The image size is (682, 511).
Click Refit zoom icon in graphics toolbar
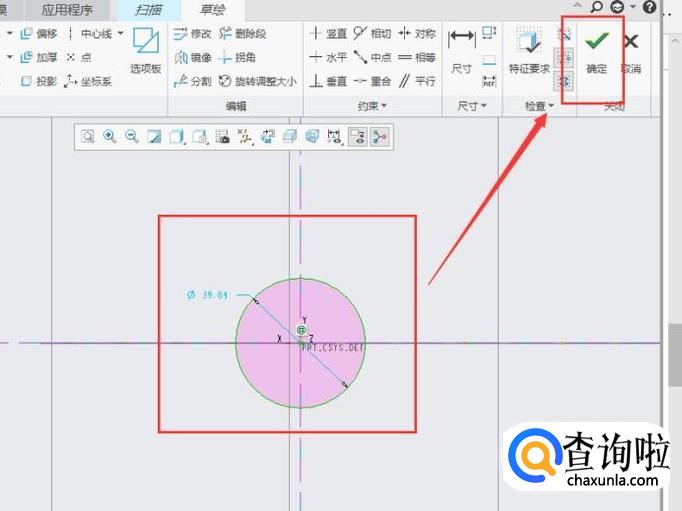(87, 137)
